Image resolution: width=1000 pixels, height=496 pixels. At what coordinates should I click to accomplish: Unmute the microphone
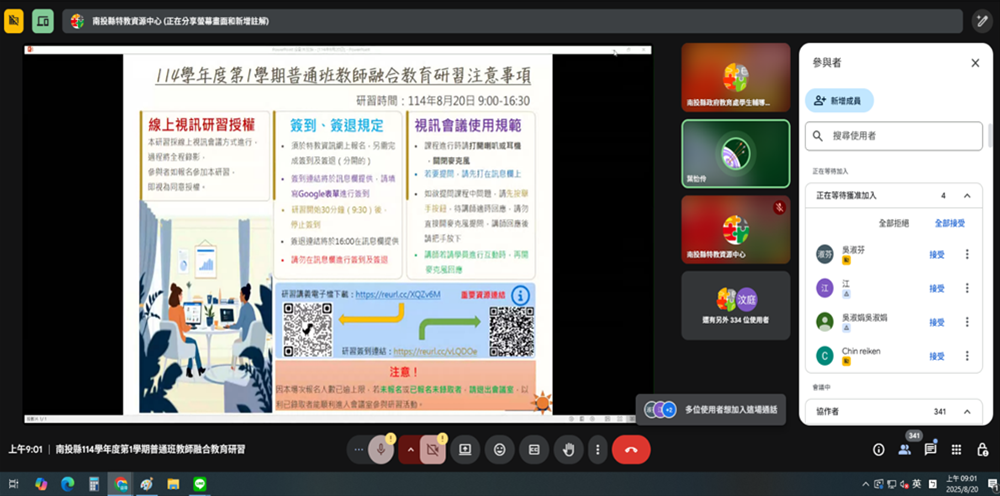(x=381, y=450)
